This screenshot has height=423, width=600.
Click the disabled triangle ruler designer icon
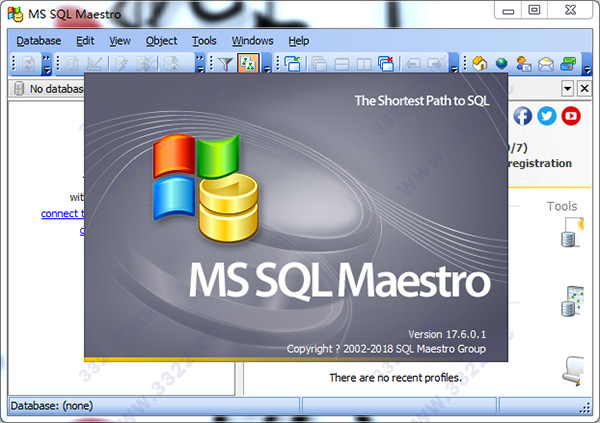pos(94,64)
